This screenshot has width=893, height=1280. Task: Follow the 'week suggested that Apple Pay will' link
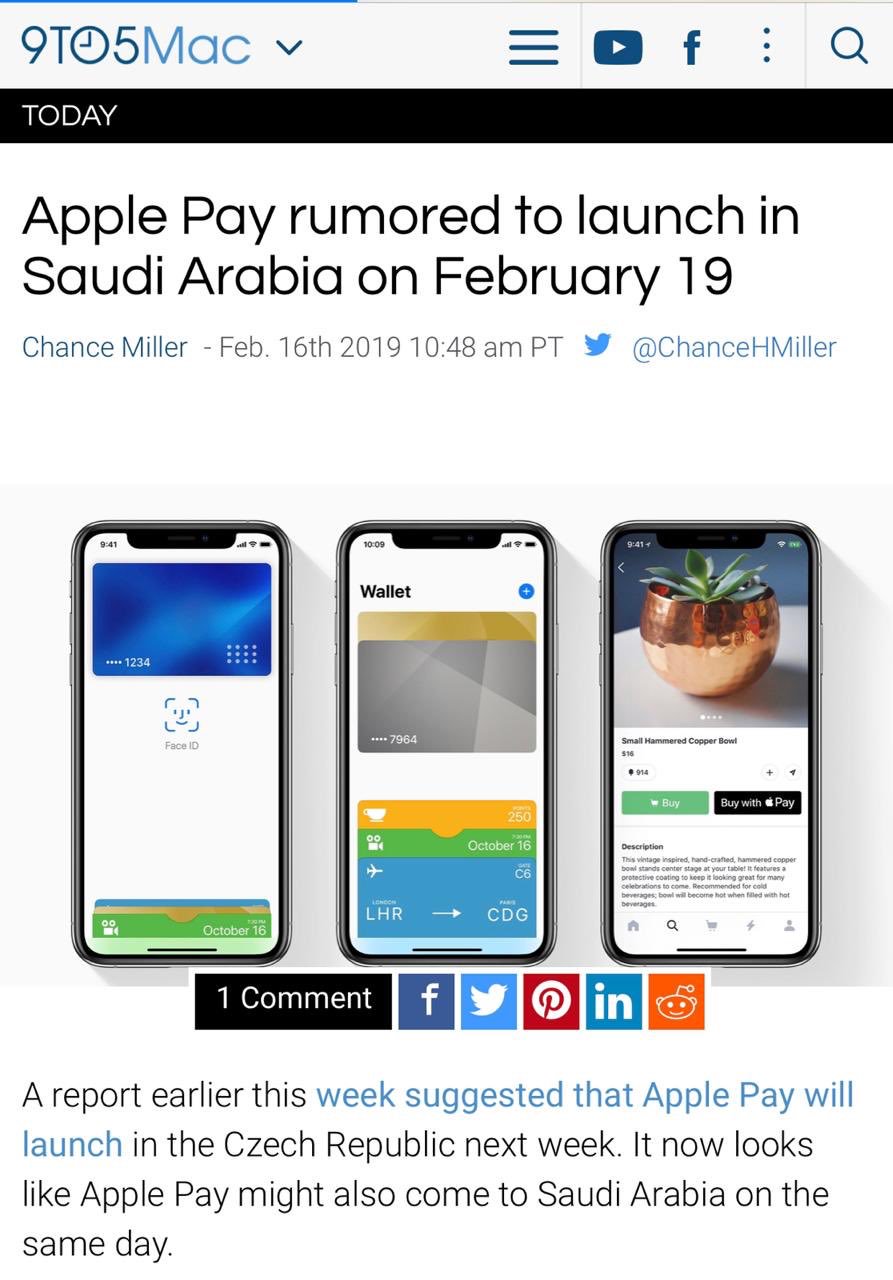point(585,1095)
